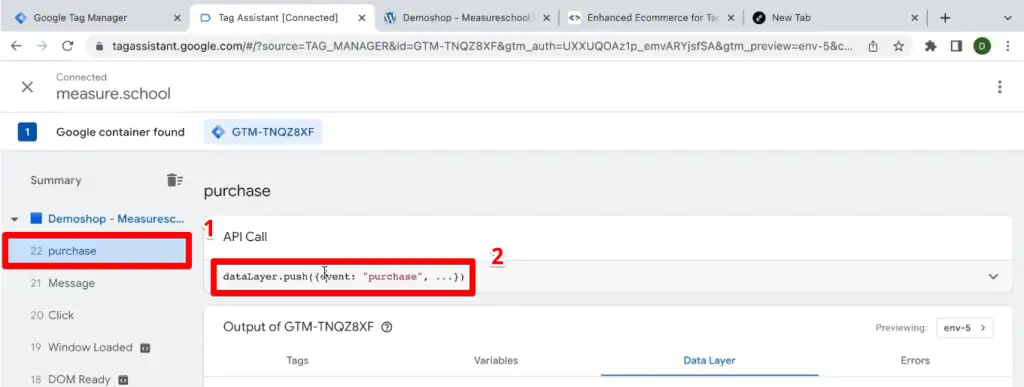Switch to the New Tab browser tab

836,18
